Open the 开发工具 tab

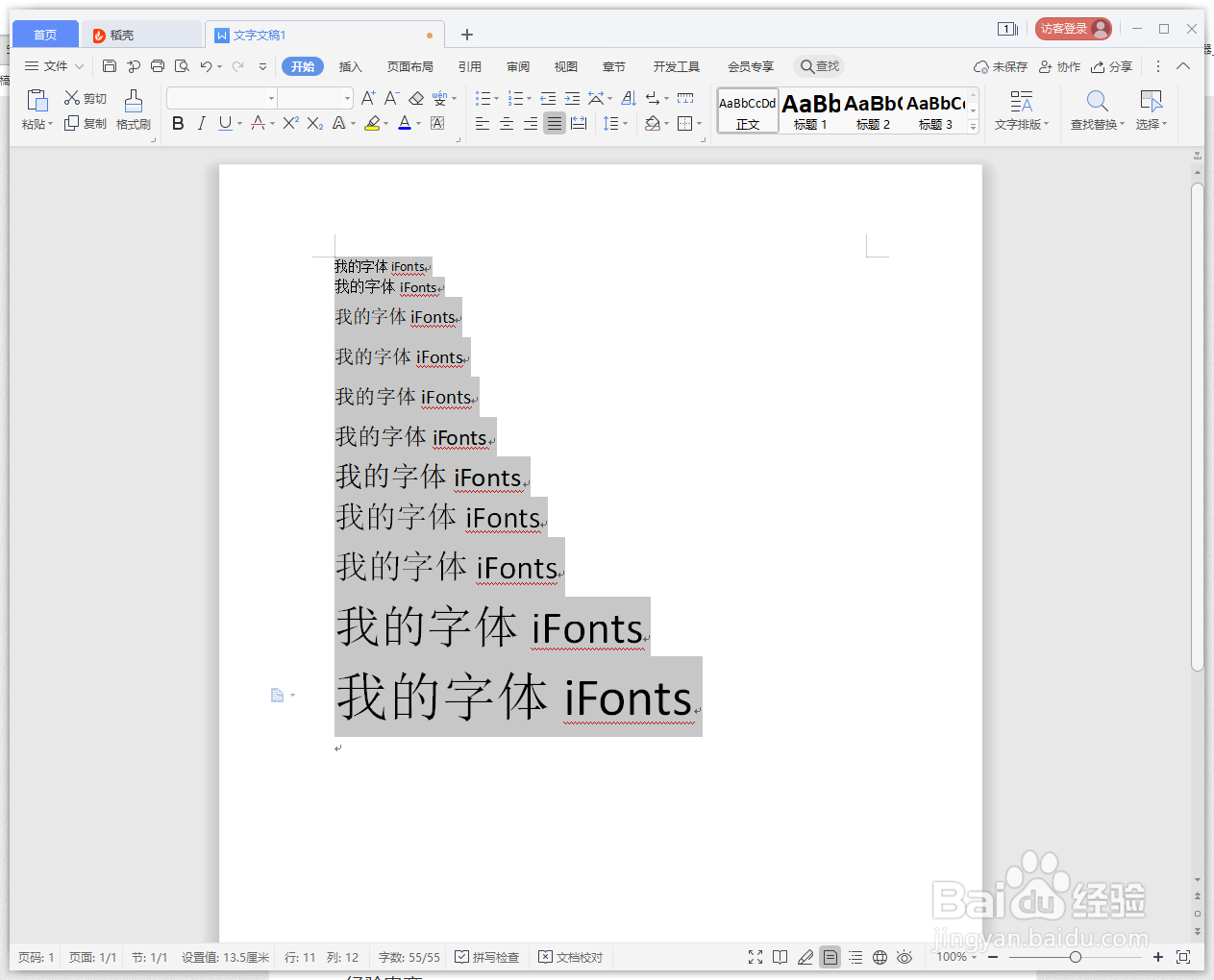(x=677, y=66)
